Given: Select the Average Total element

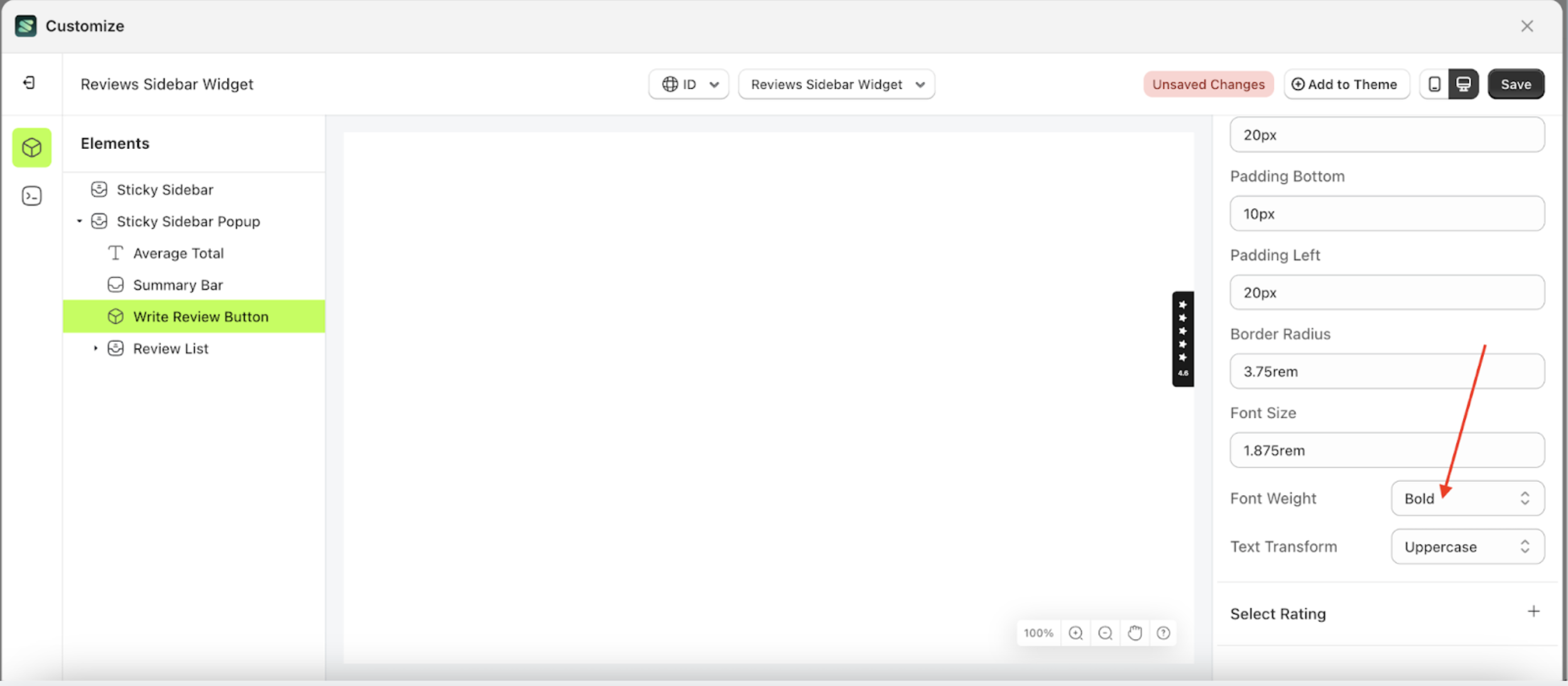Looking at the screenshot, I should (x=178, y=253).
